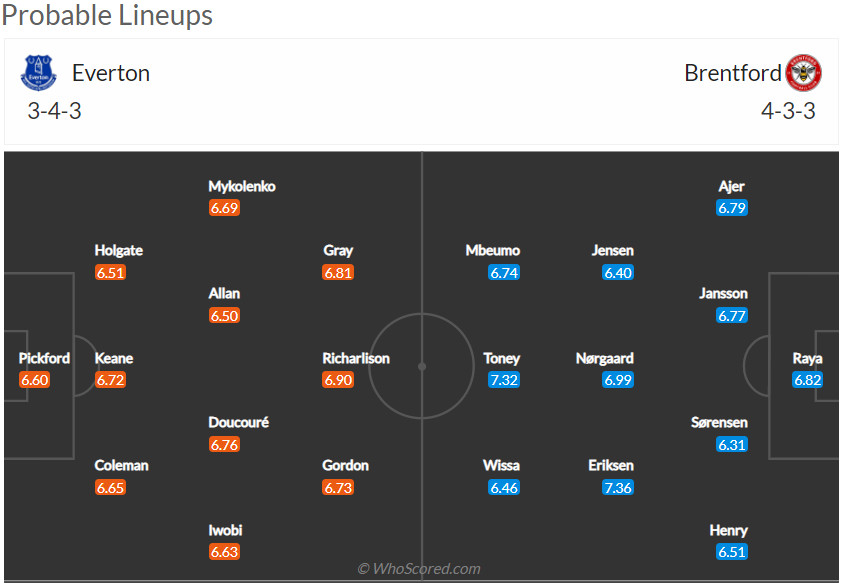Open the Brentford team name link
Image resolution: width=841 pixels, height=583 pixels.
tap(733, 73)
